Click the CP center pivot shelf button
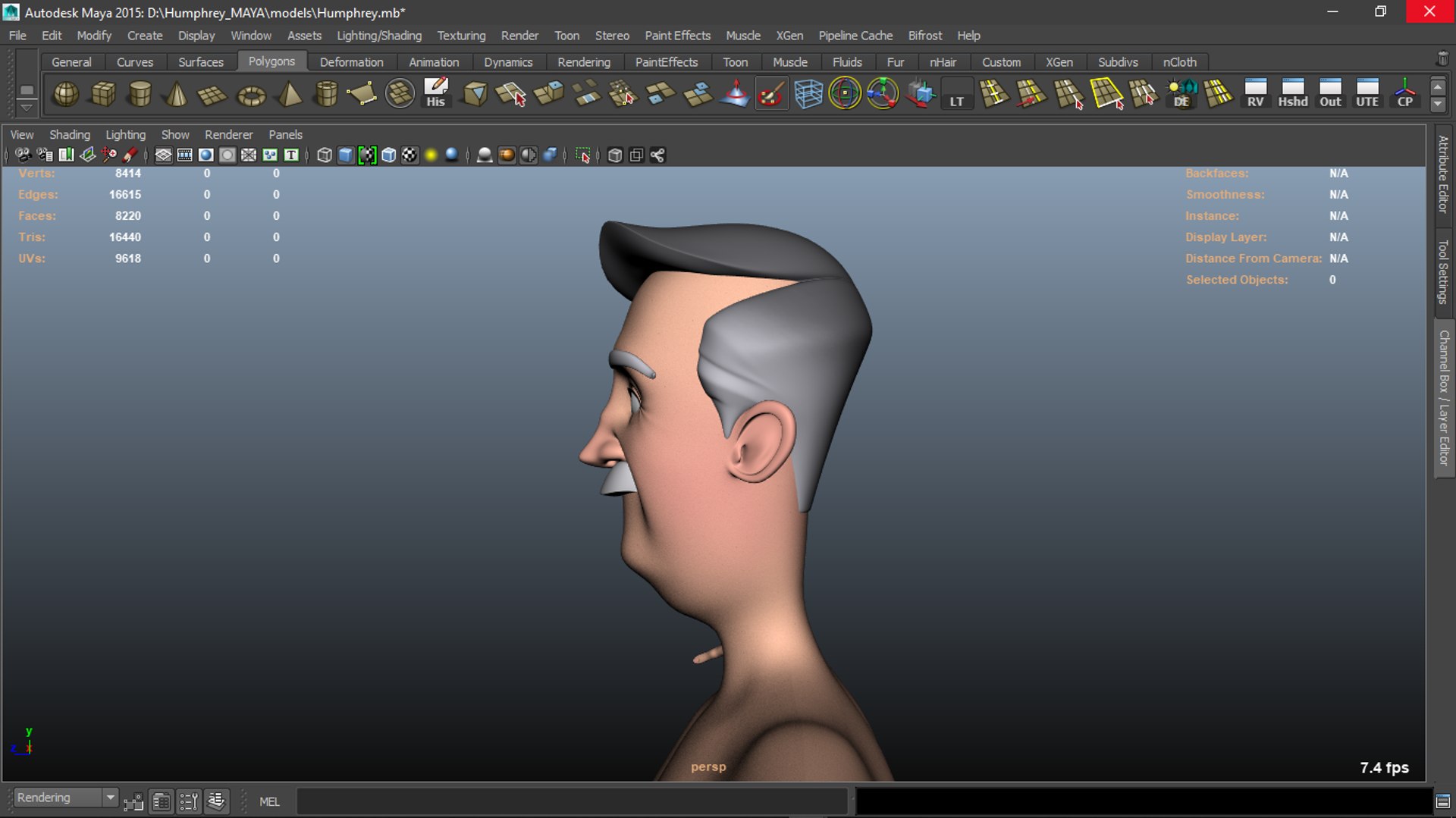Image resolution: width=1456 pixels, height=818 pixels. point(1404,94)
